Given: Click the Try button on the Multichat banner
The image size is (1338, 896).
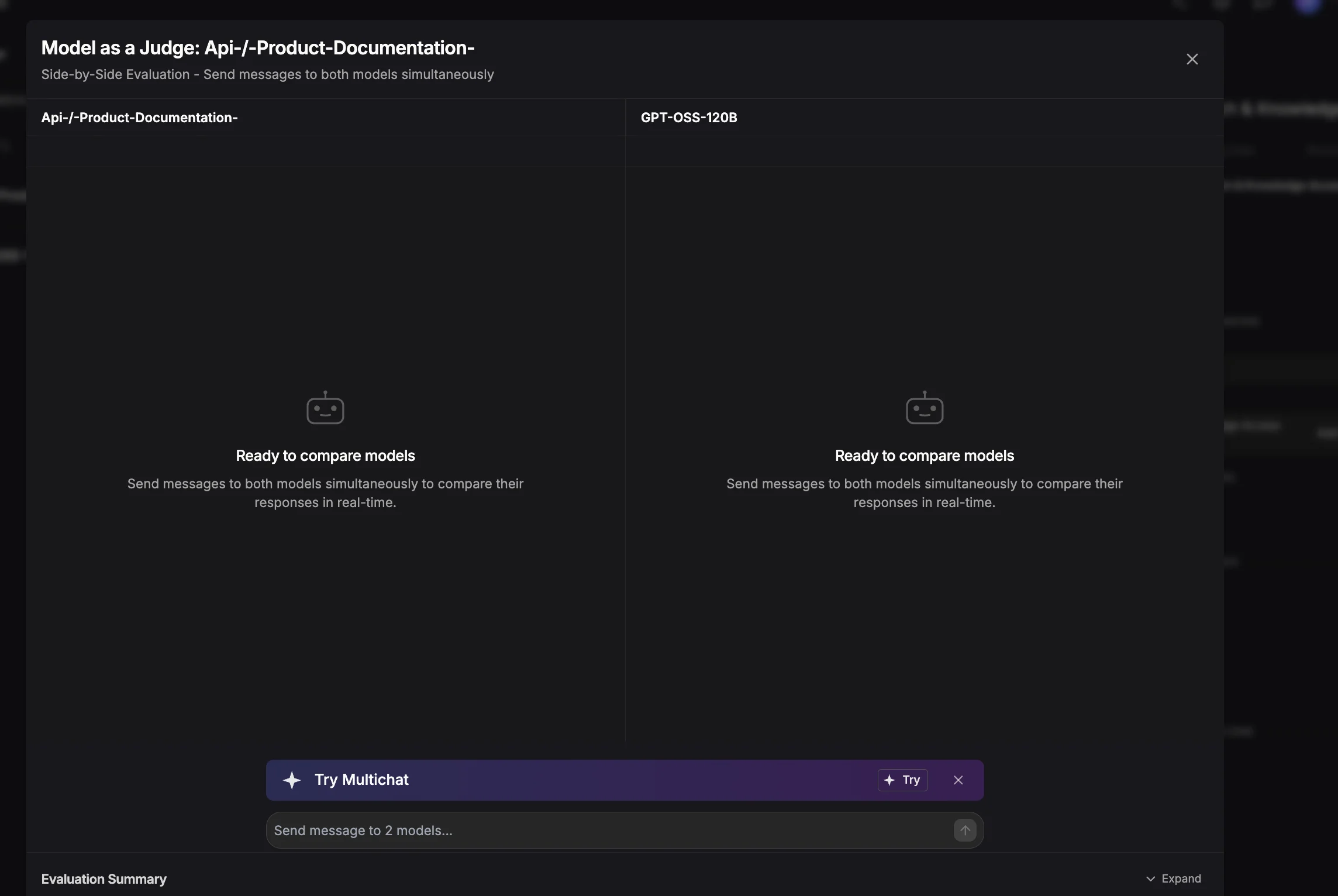Looking at the screenshot, I should pos(902,780).
